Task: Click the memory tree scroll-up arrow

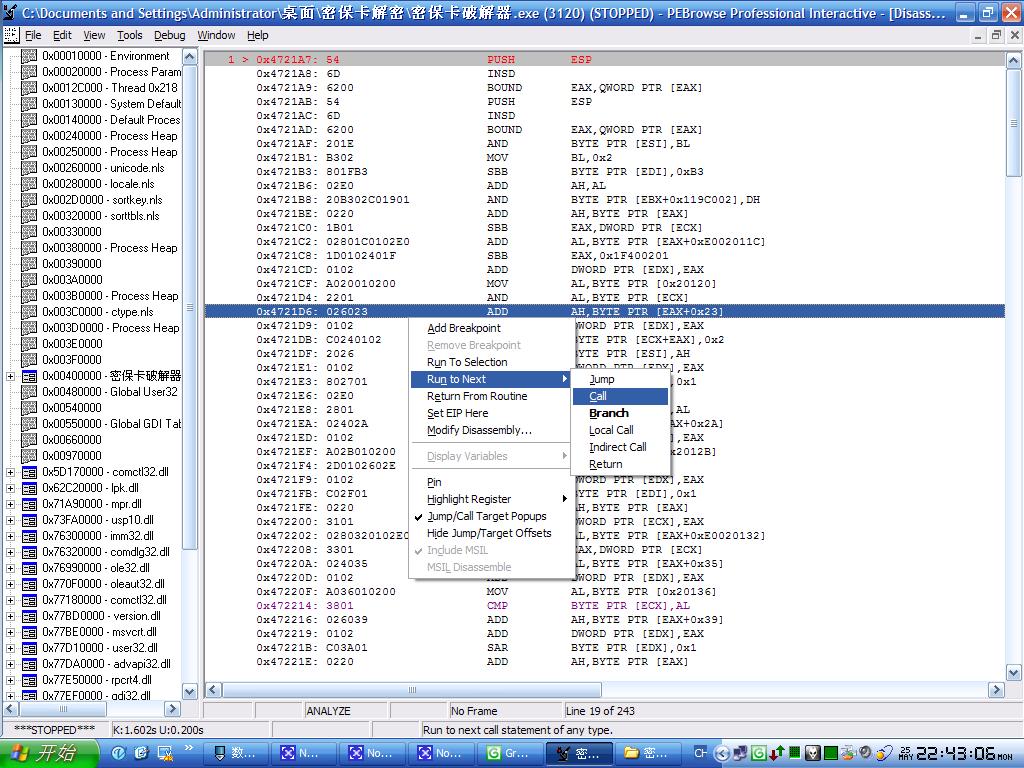Action: click(x=190, y=56)
